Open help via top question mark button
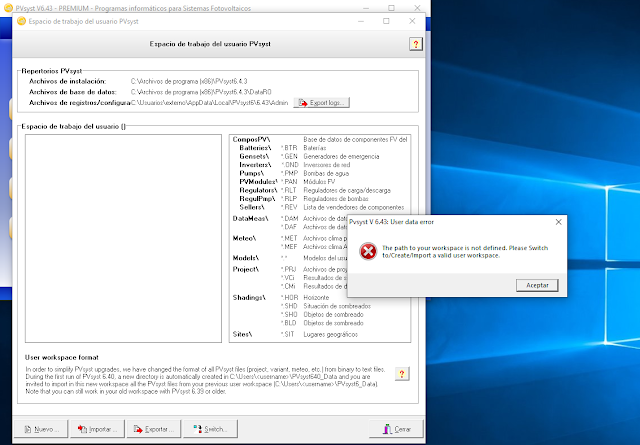The image size is (640, 445). 416,44
